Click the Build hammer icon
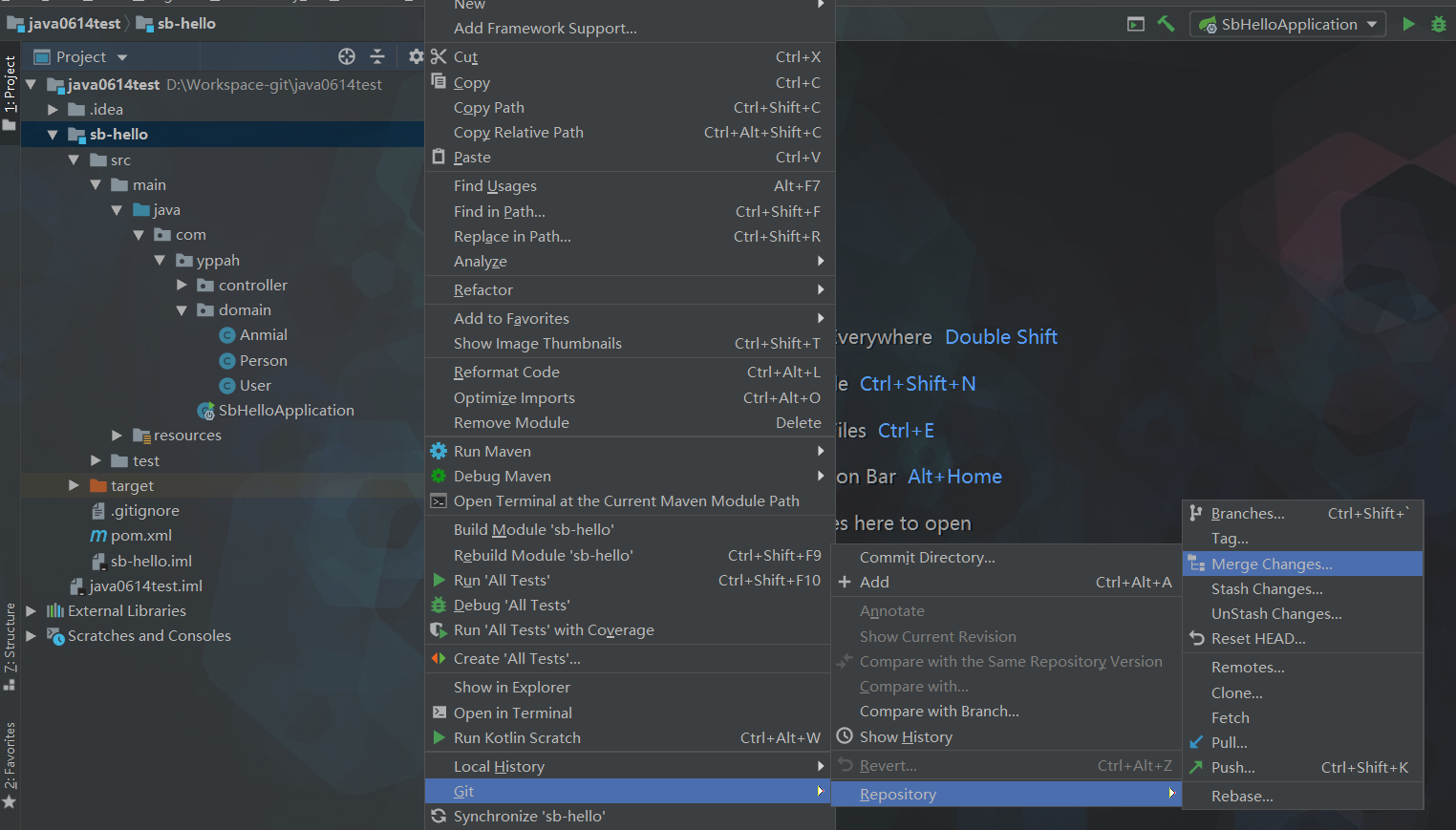 [1166, 24]
